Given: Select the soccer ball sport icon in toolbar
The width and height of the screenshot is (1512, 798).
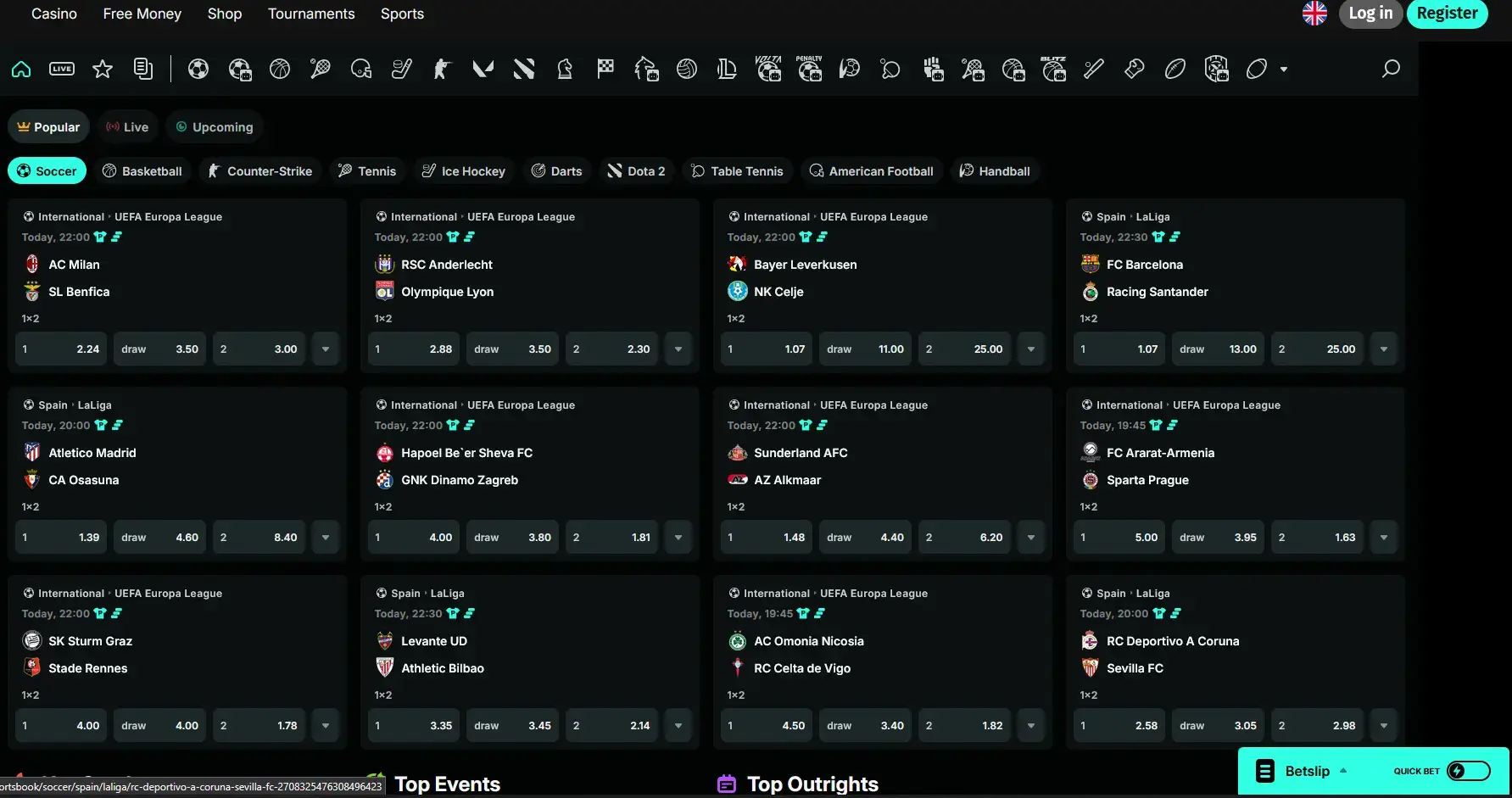Looking at the screenshot, I should point(198,69).
